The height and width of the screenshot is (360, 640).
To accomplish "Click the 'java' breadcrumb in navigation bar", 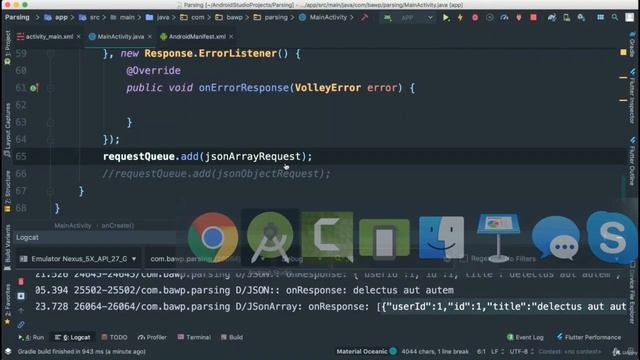I will tap(158, 18).
